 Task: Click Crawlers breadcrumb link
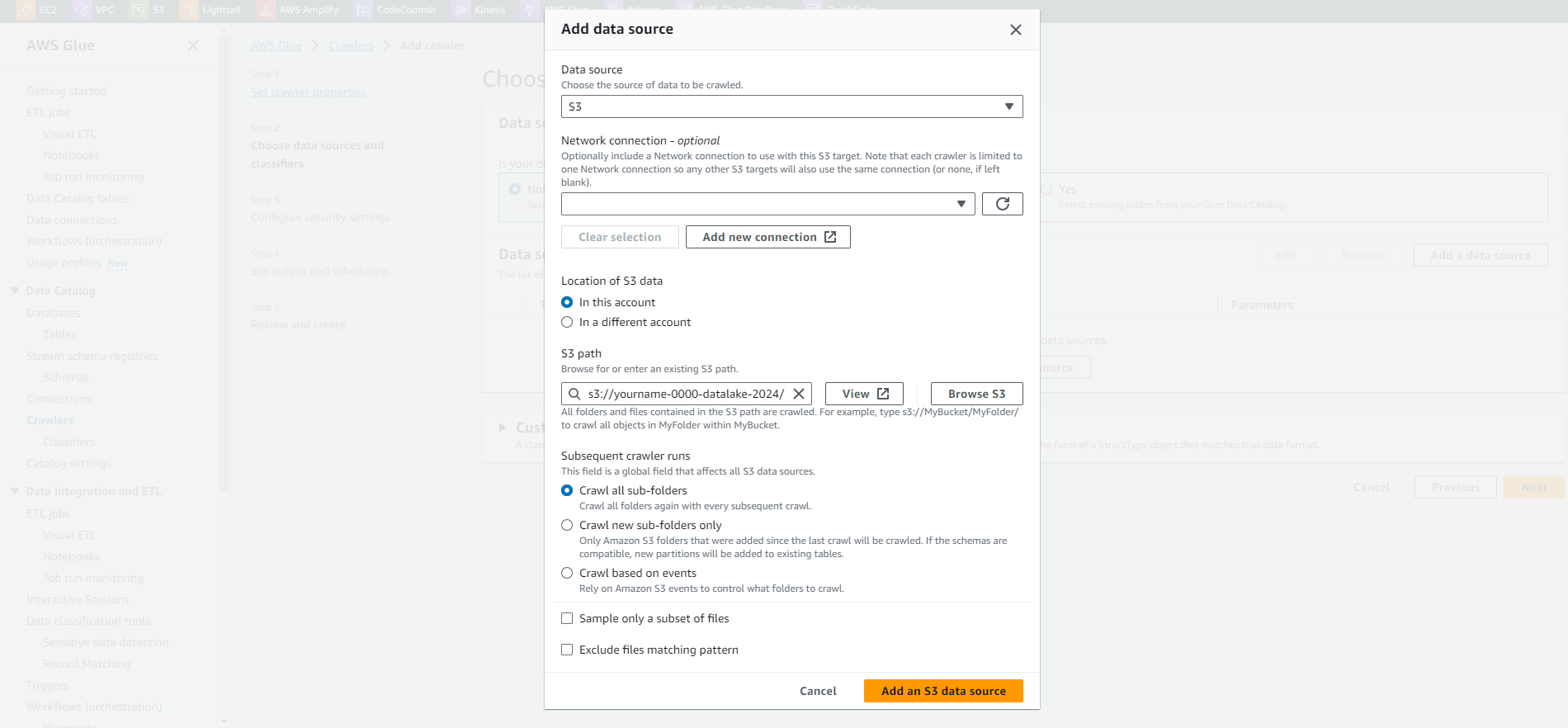[x=351, y=45]
